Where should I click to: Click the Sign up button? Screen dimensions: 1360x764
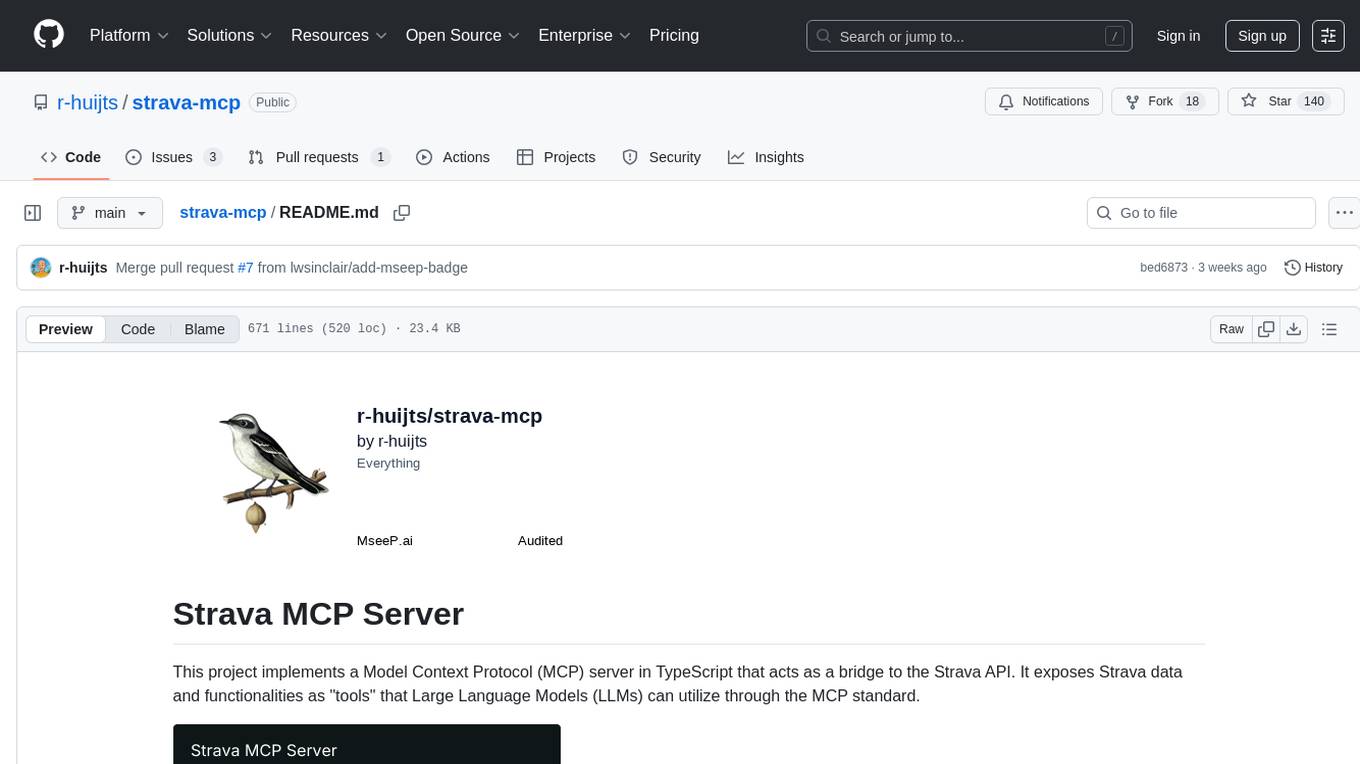1262,36
